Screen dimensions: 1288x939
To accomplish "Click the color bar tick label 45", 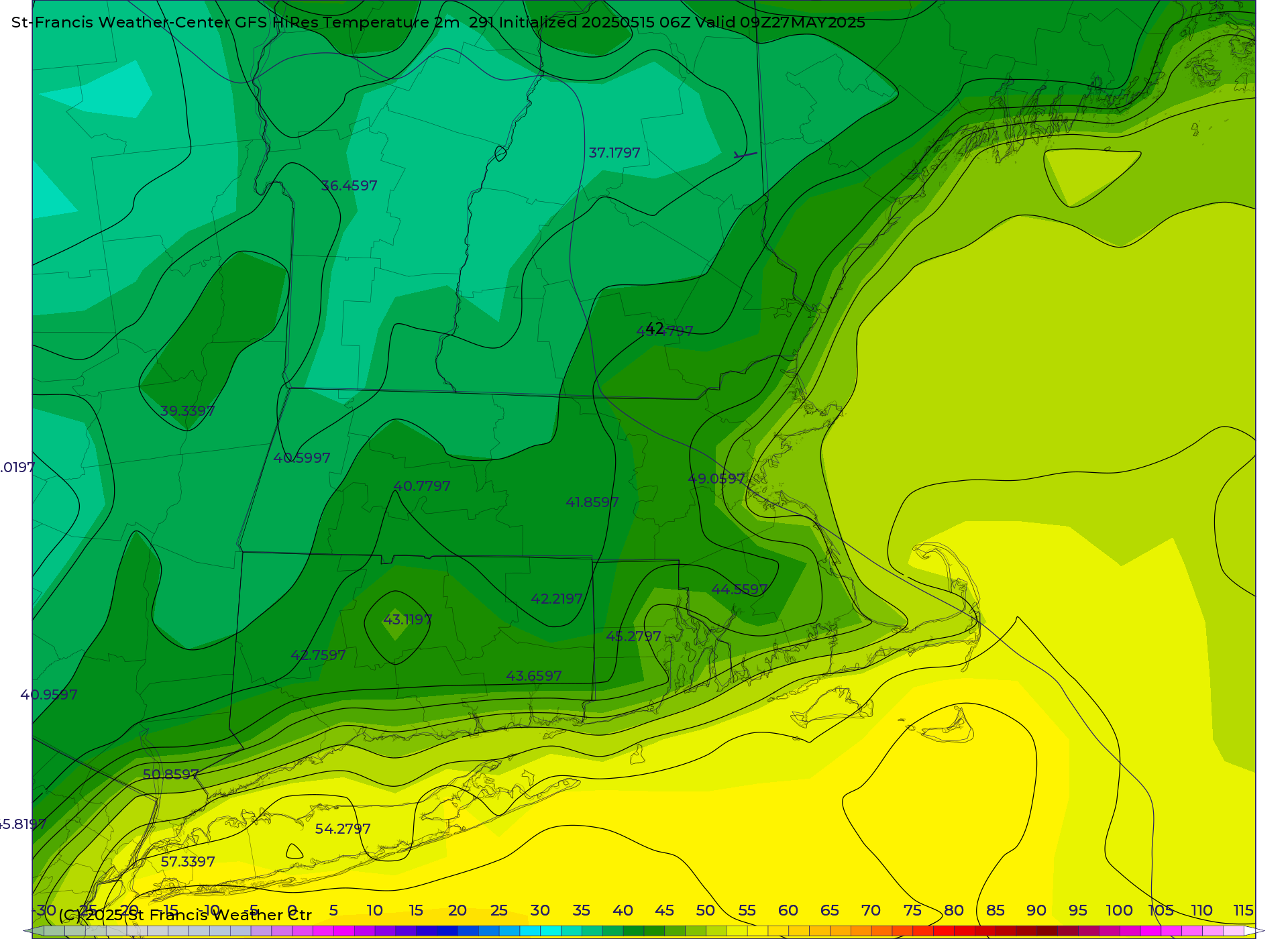I will click(664, 911).
